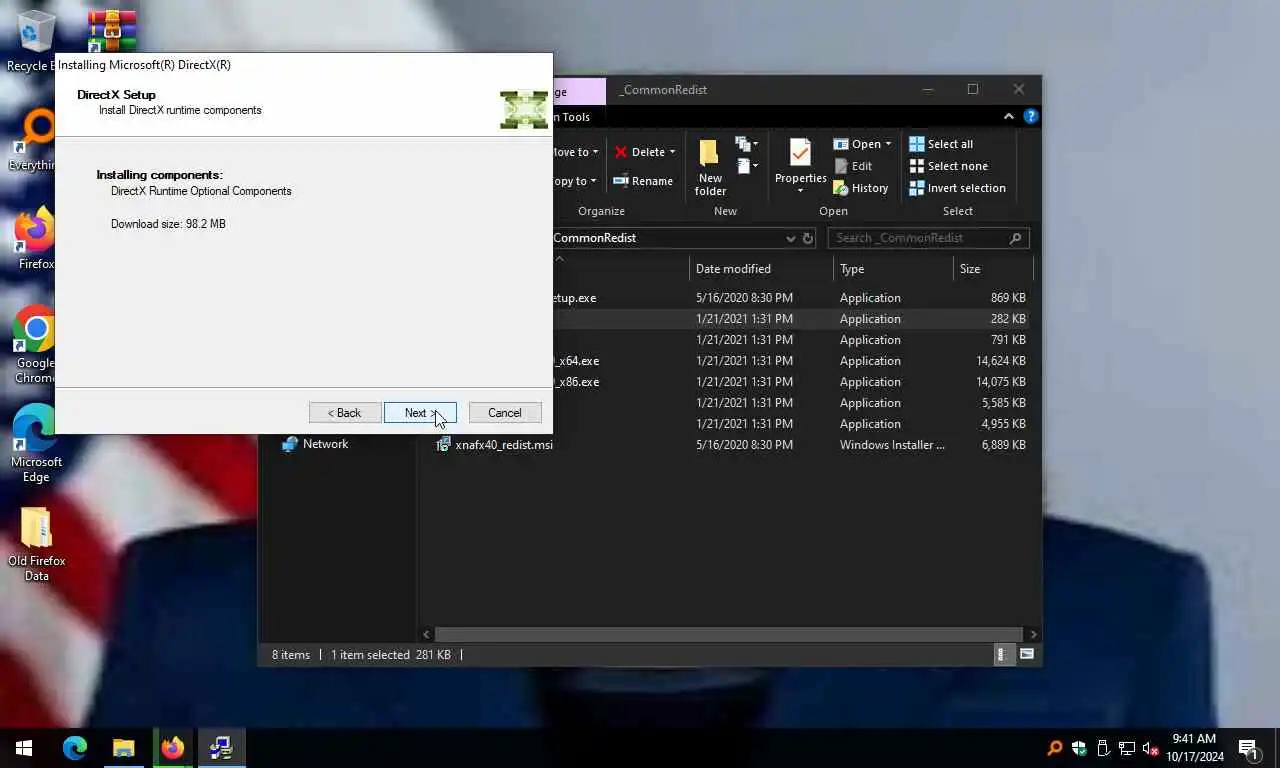Click Edit in the Open group
The width and height of the screenshot is (1280, 768).
[x=852, y=166]
